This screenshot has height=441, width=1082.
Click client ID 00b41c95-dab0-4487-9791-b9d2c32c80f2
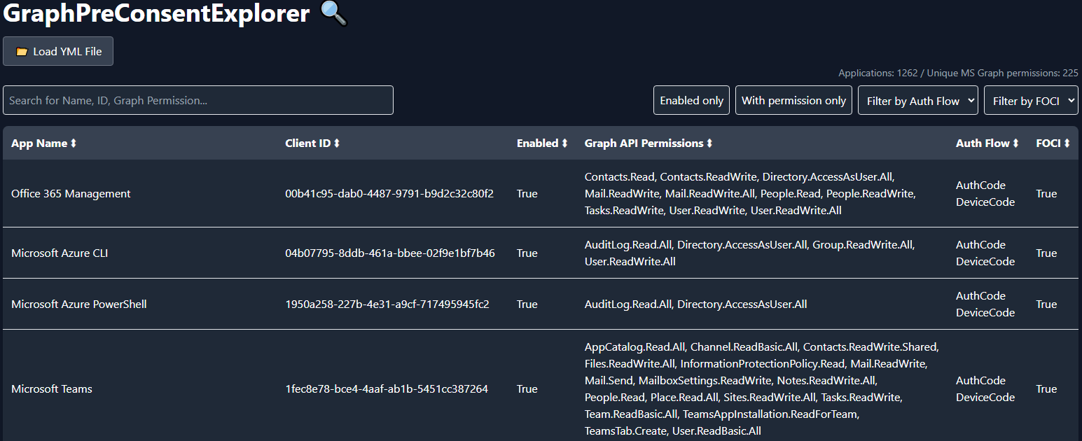pos(389,194)
